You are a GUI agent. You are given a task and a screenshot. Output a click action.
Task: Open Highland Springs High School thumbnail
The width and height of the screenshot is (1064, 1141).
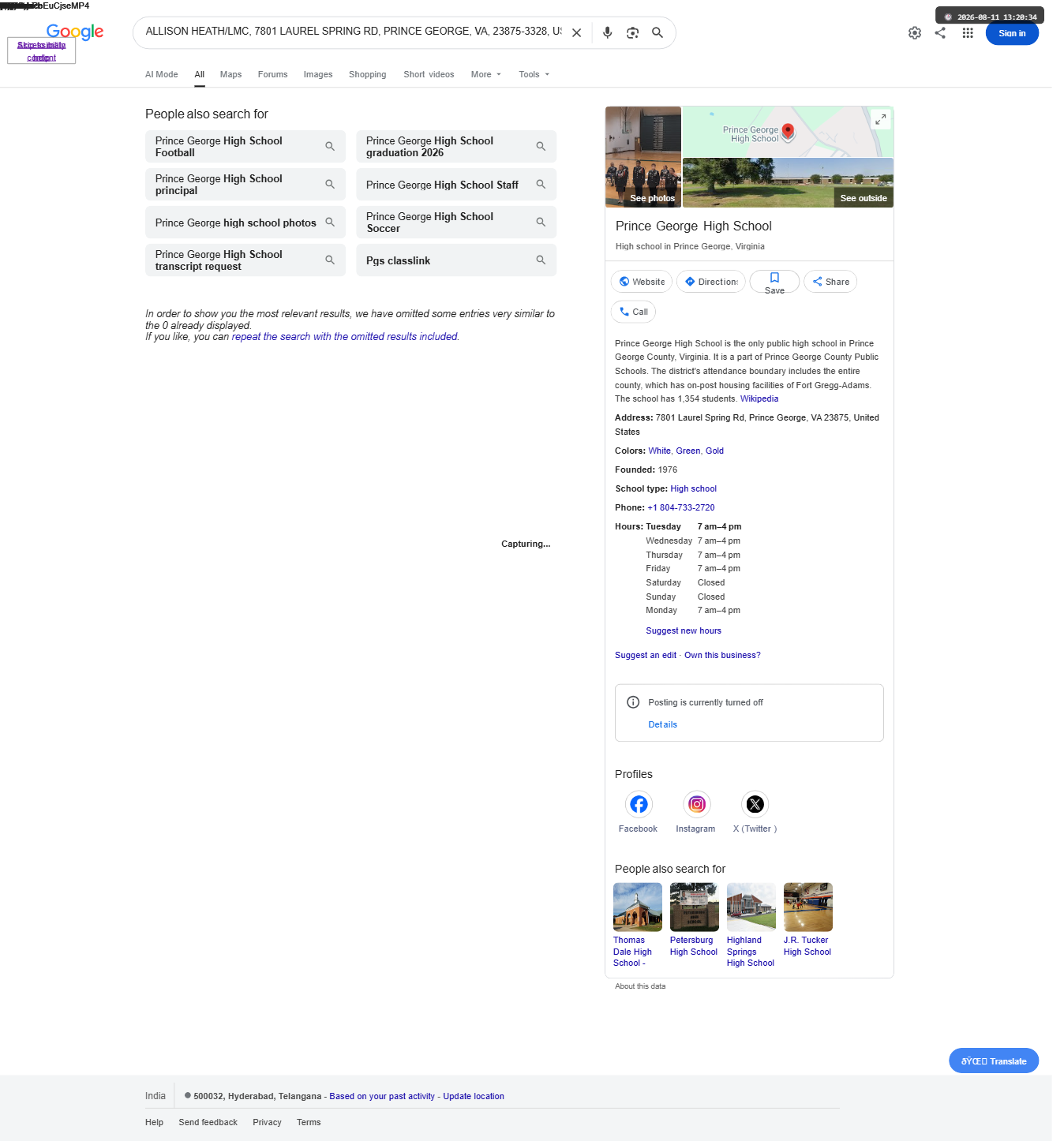click(x=751, y=907)
